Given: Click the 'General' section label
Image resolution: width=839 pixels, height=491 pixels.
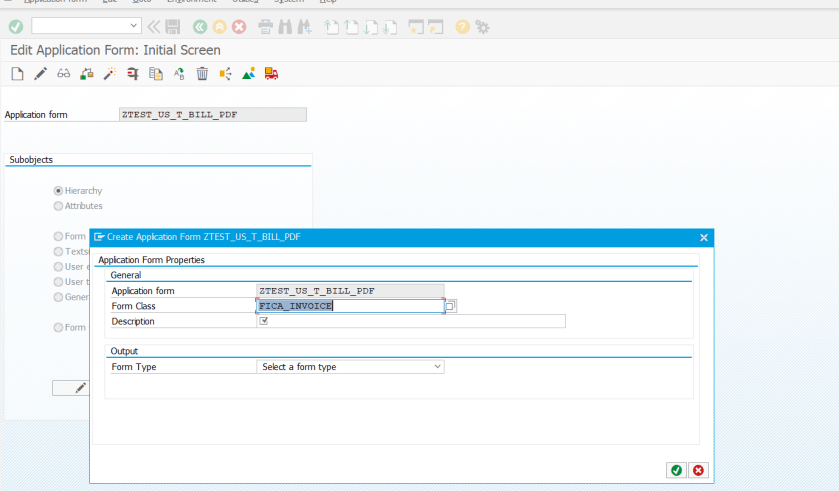Looking at the screenshot, I should pos(126,275).
